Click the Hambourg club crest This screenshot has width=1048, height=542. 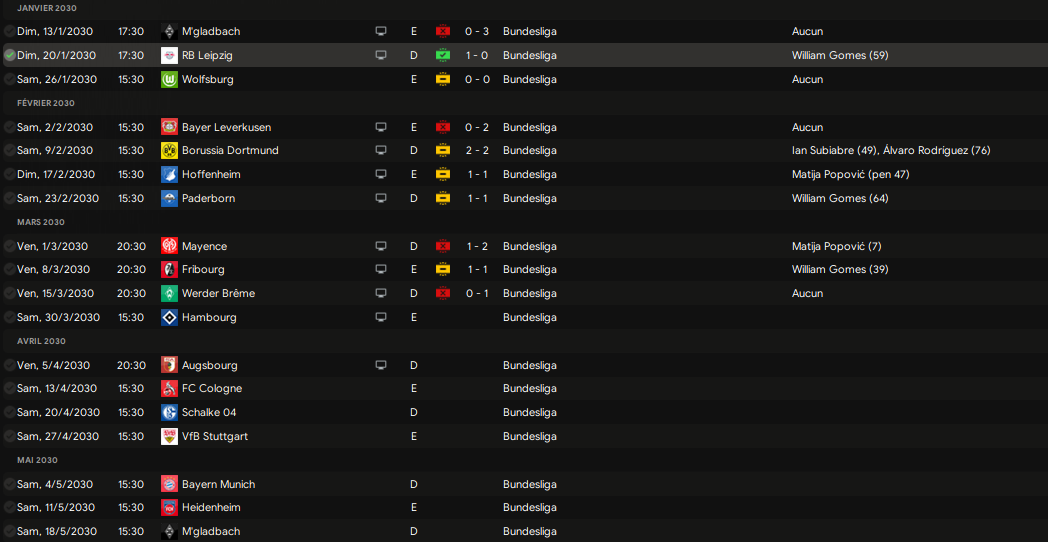point(169,317)
